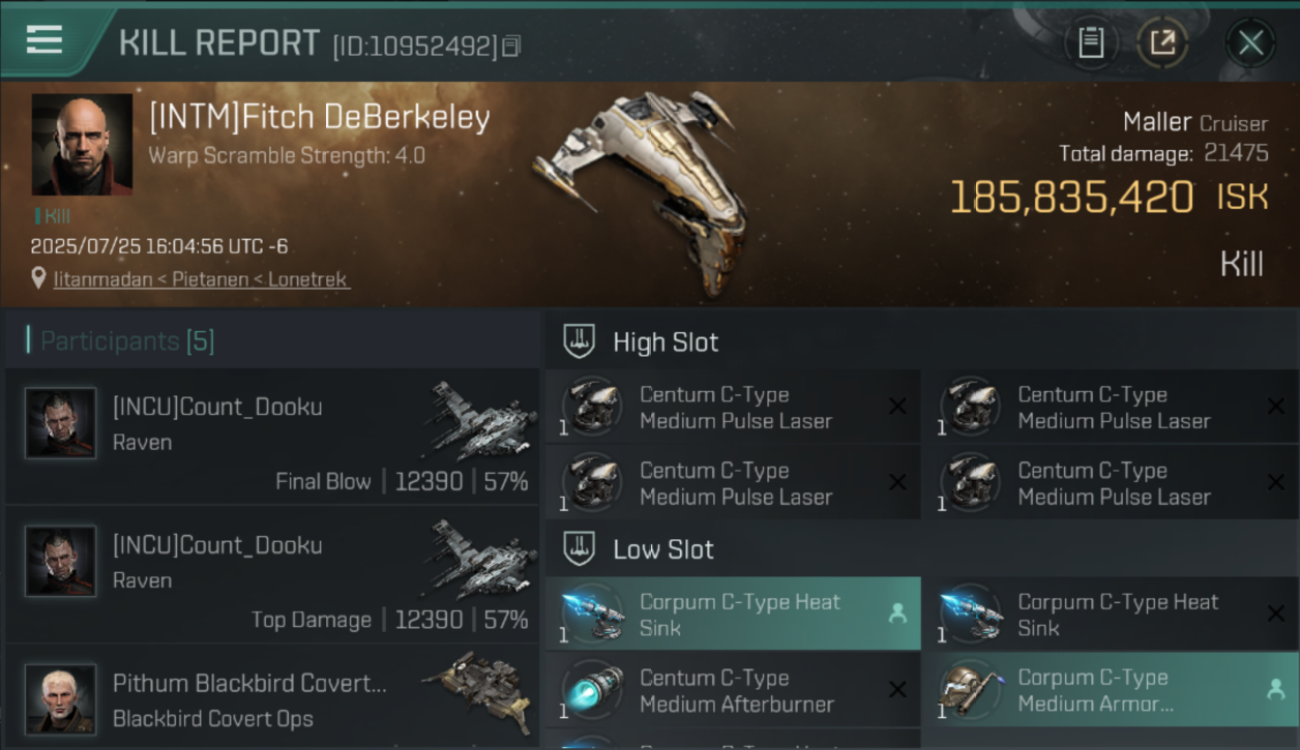Click the share export icon
Screen dimensions: 1300x750
1162,43
